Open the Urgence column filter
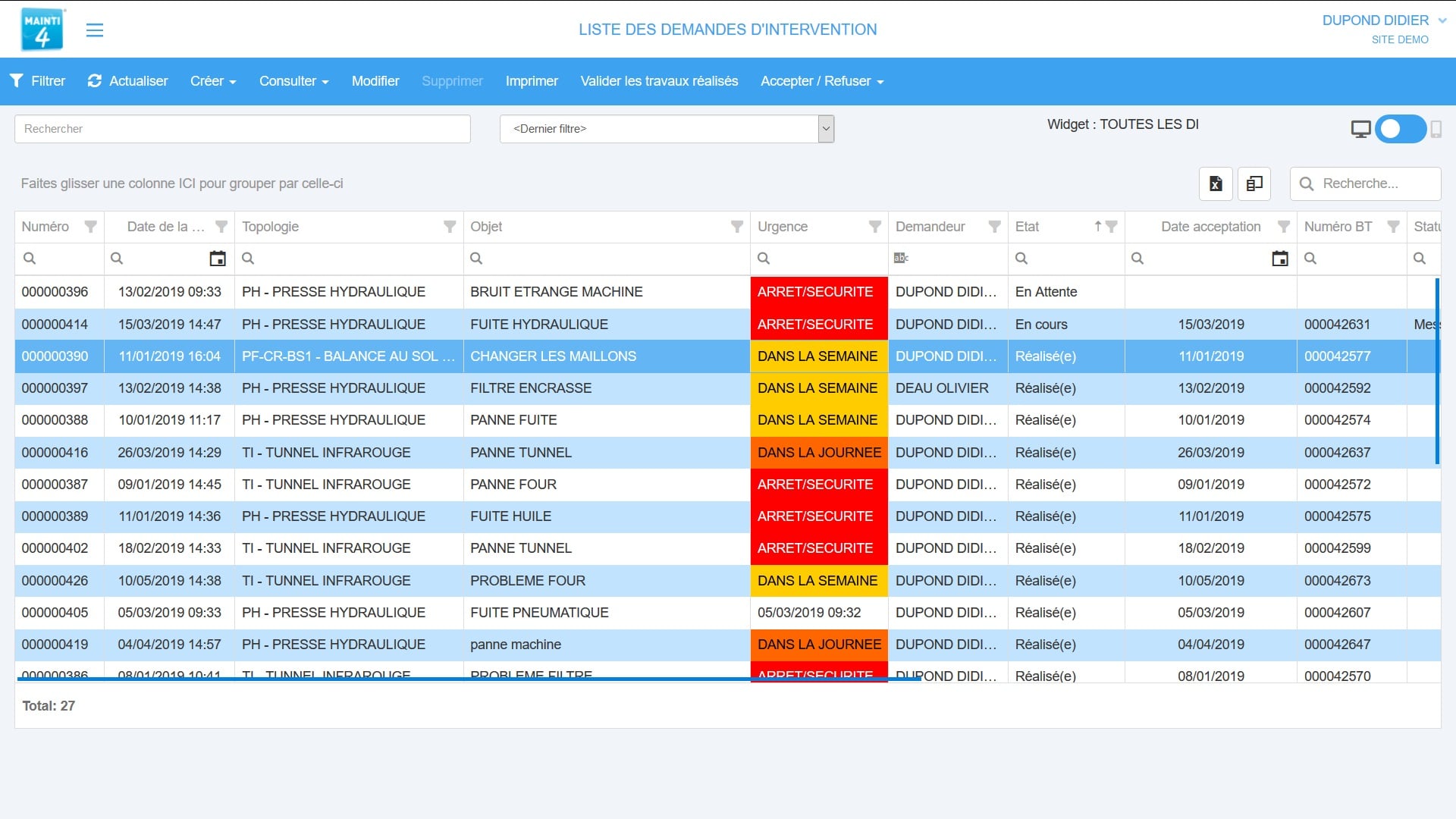The width and height of the screenshot is (1456, 819). [874, 227]
